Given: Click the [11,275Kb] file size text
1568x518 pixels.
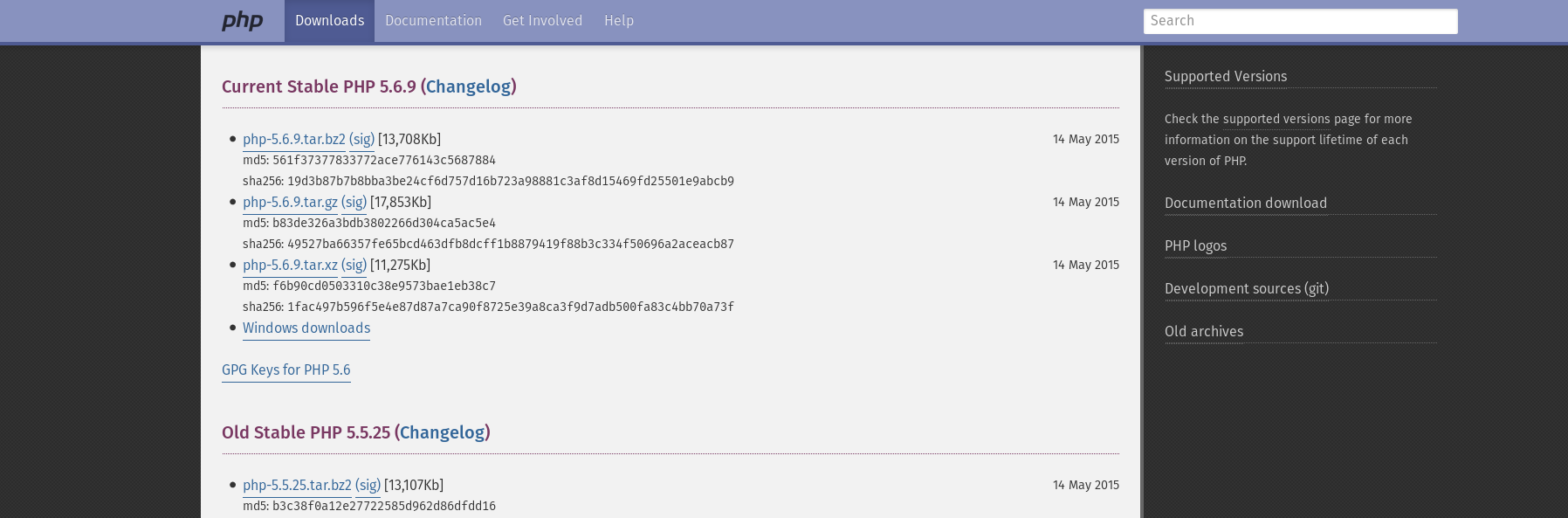Looking at the screenshot, I should tap(400, 265).
